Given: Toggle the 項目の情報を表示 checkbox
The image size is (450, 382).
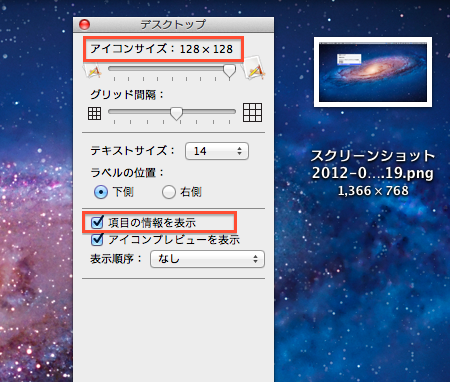Looking at the screenshot, I should click(x=97, y=222).
